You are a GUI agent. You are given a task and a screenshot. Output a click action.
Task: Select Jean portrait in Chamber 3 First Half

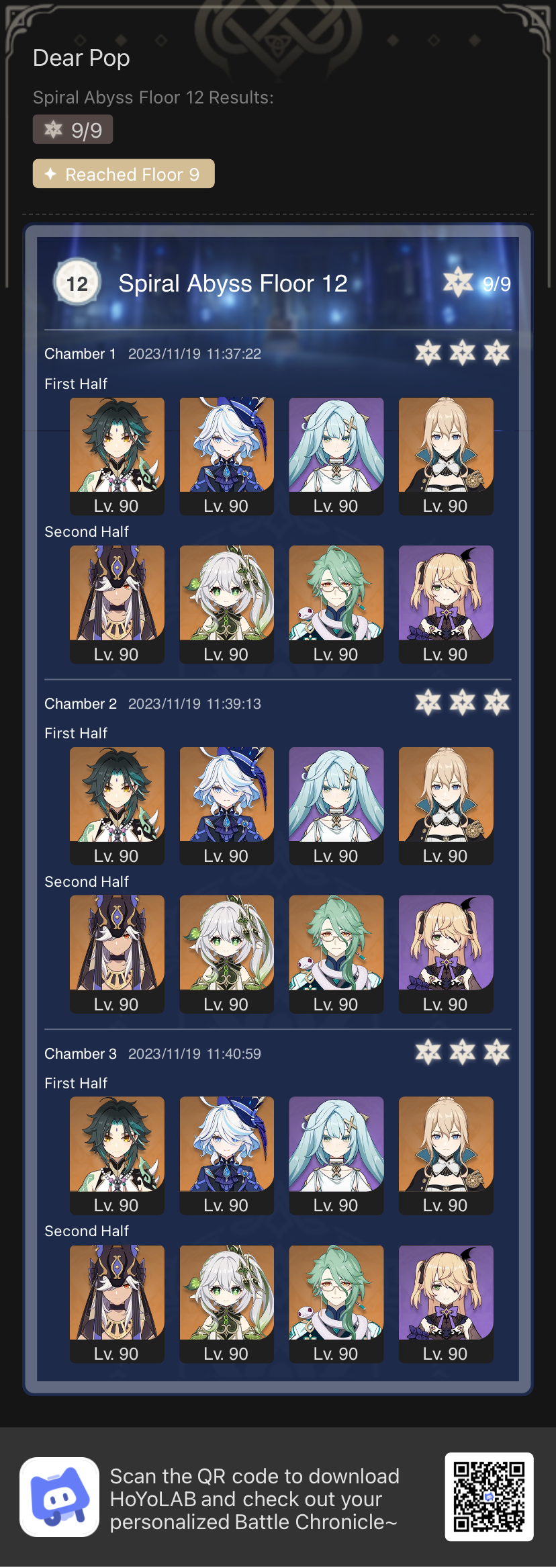tap(446, 1156)
